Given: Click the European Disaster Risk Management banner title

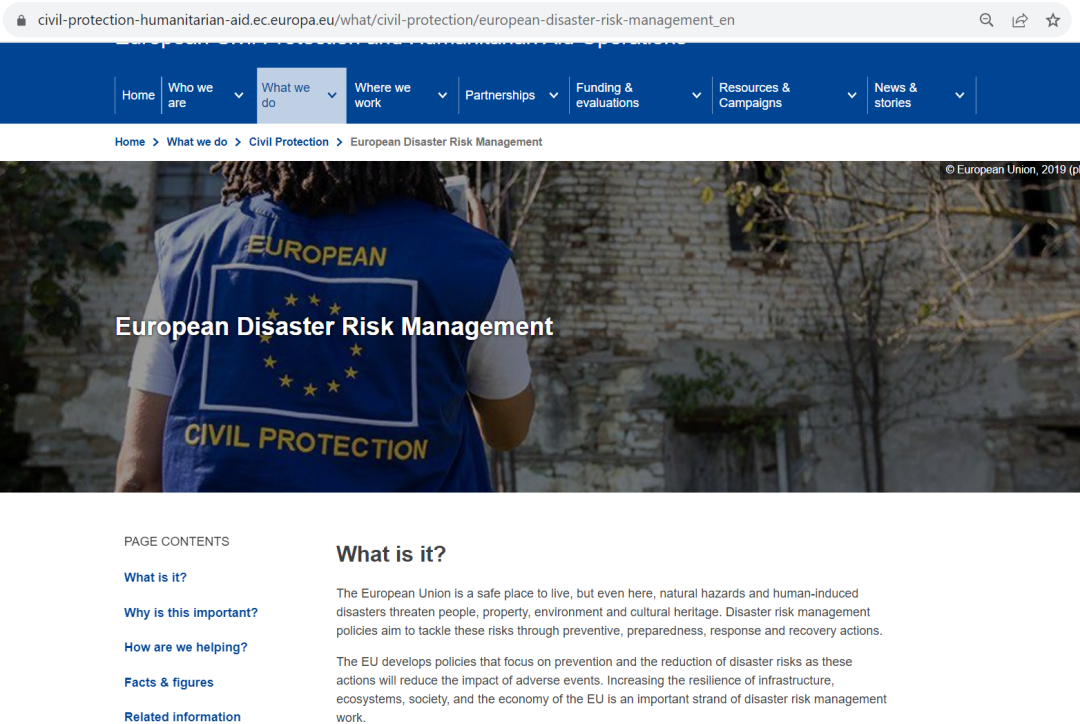Looking at the screenshot, I should (334, 326).
